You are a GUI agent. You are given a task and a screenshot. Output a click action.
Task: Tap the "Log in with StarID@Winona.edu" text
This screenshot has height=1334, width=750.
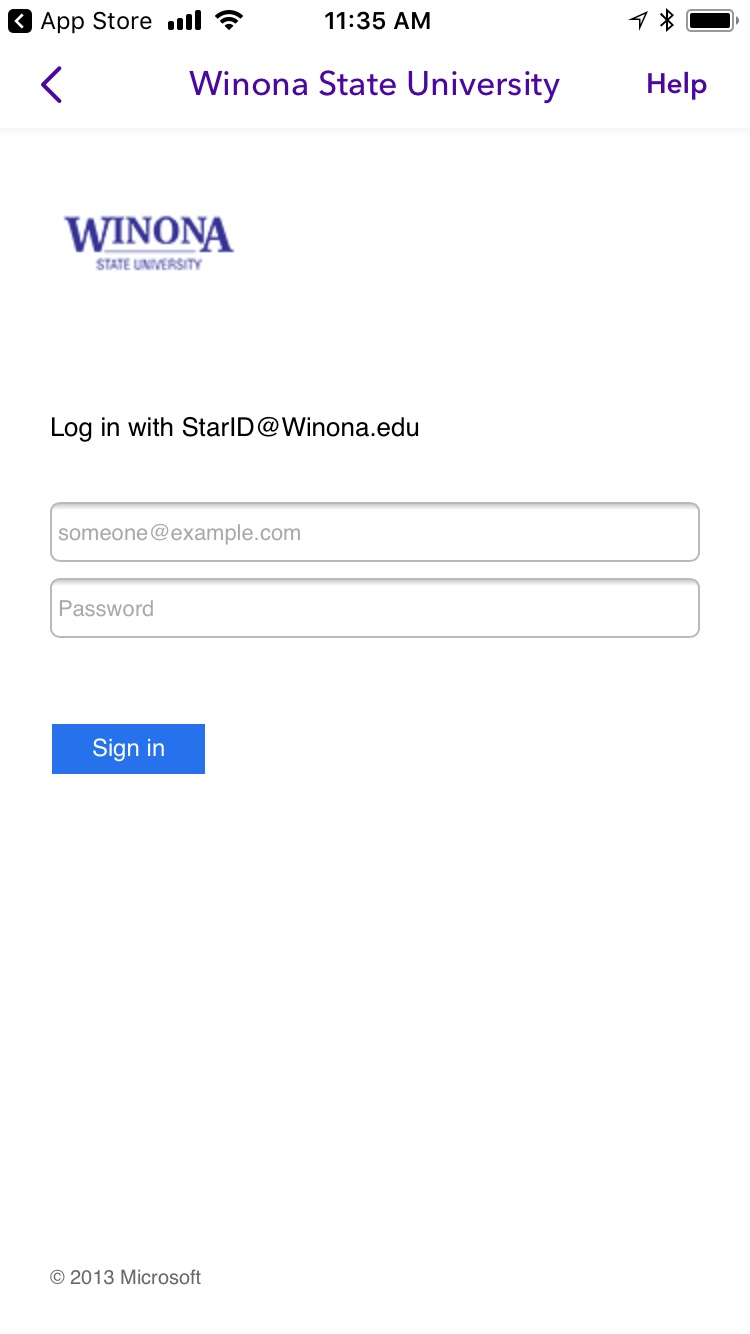coord(235,428)
